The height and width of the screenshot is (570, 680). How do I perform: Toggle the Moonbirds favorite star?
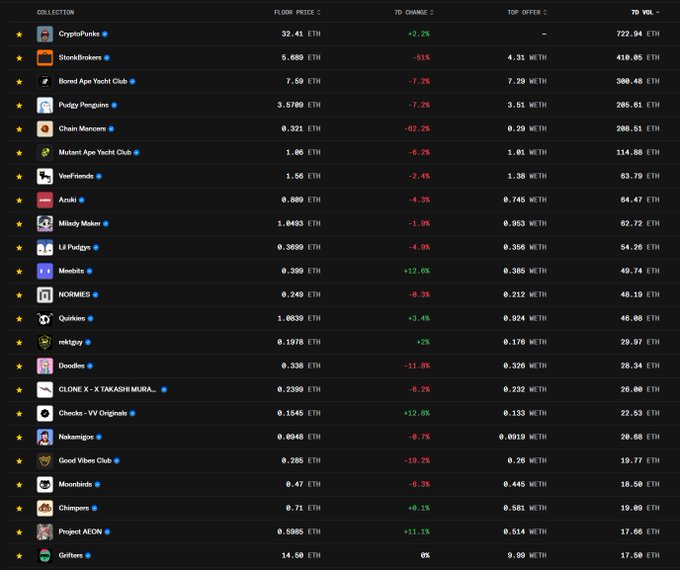[x=19, y=485]
